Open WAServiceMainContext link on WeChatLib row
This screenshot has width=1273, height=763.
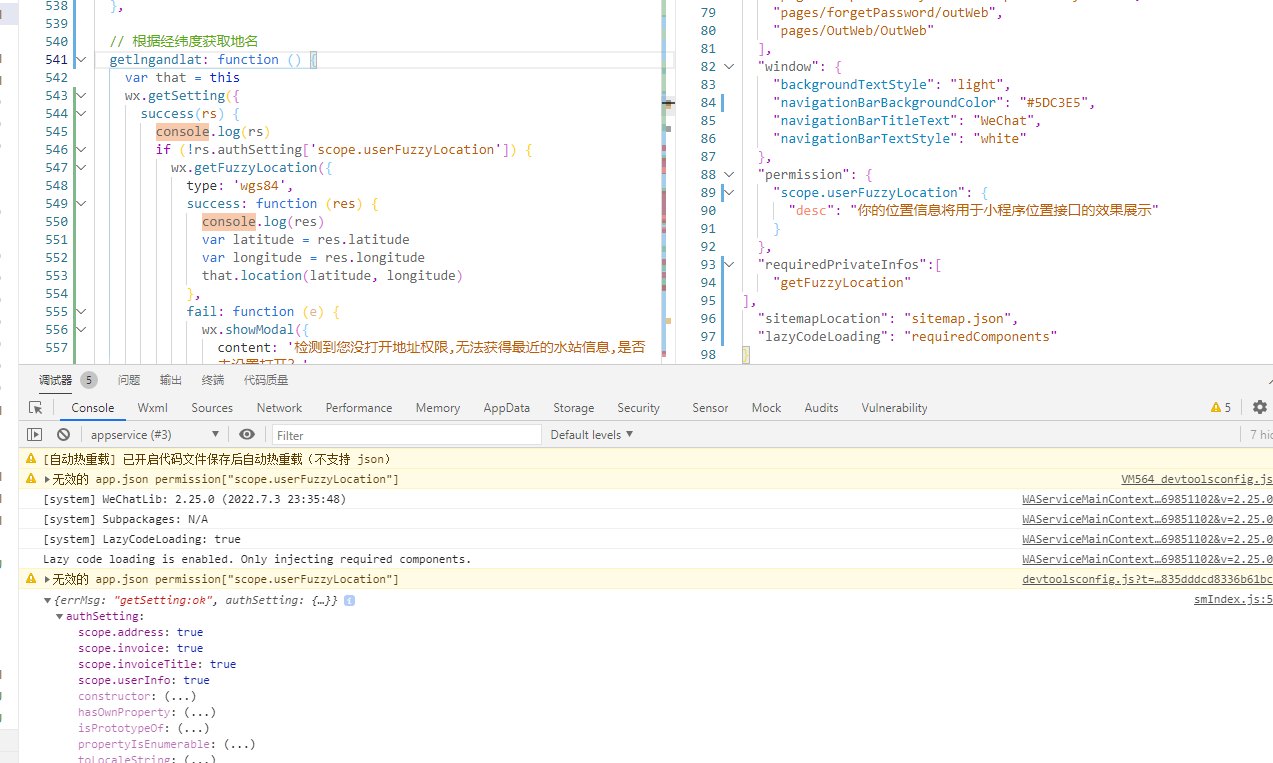point(1147,500)
